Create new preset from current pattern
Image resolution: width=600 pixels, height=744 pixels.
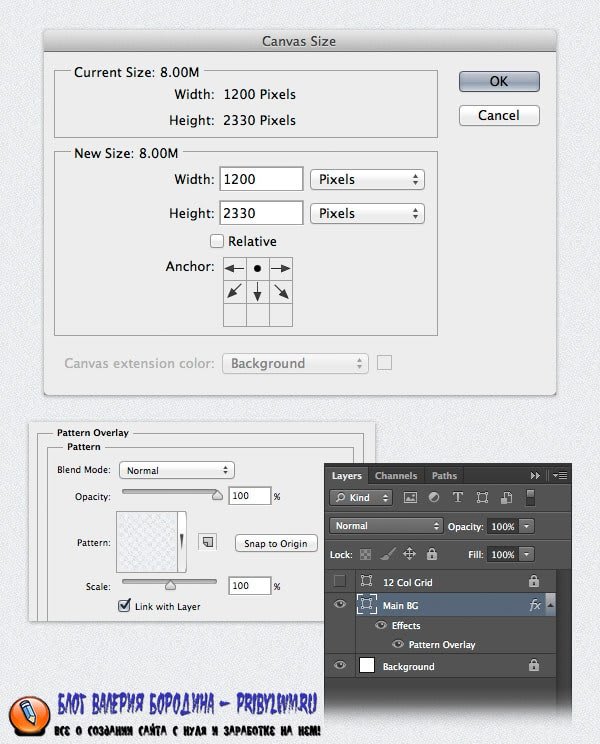pos(208,542)
